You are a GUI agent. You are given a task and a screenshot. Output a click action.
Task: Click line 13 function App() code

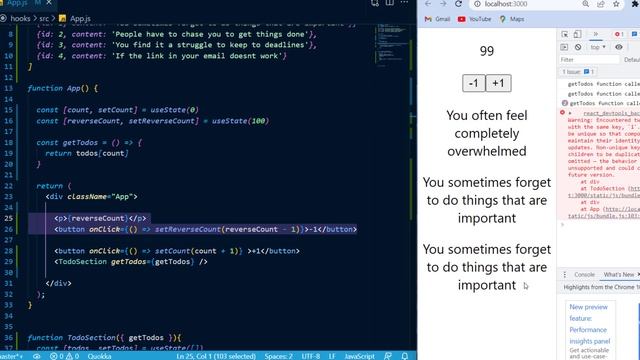[62, 88]
